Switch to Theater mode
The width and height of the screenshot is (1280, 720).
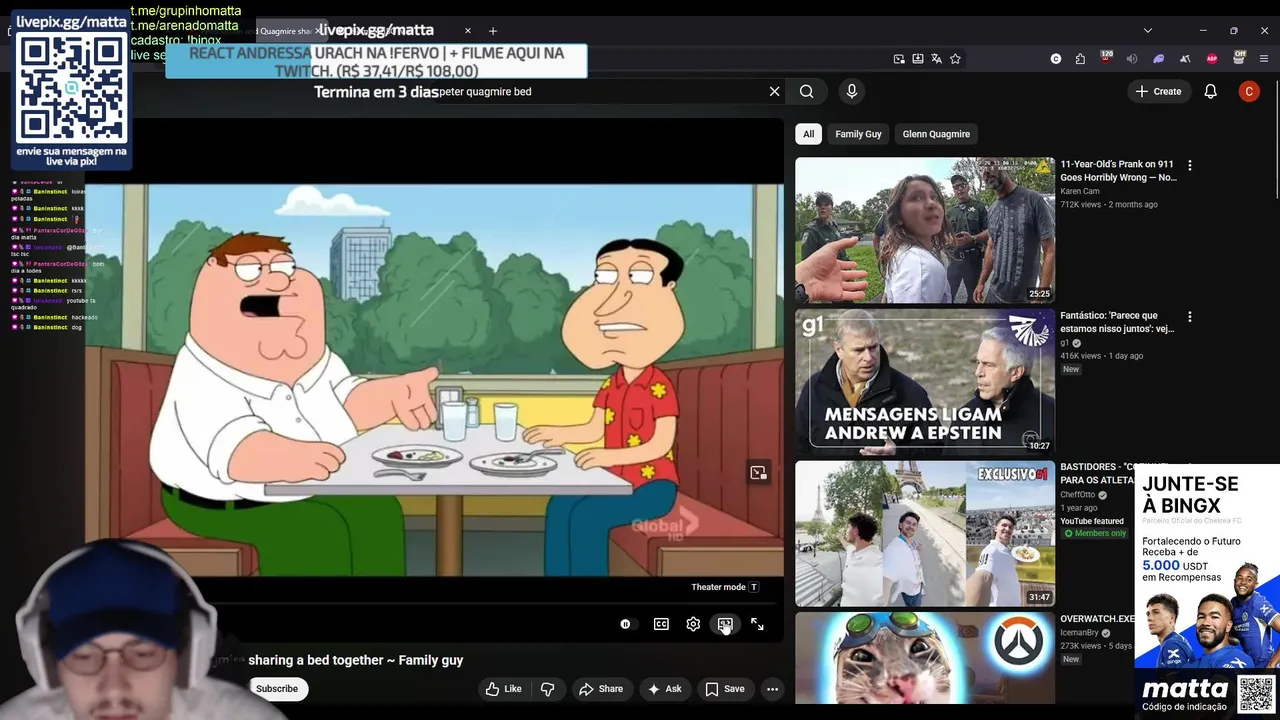(725, 624)
